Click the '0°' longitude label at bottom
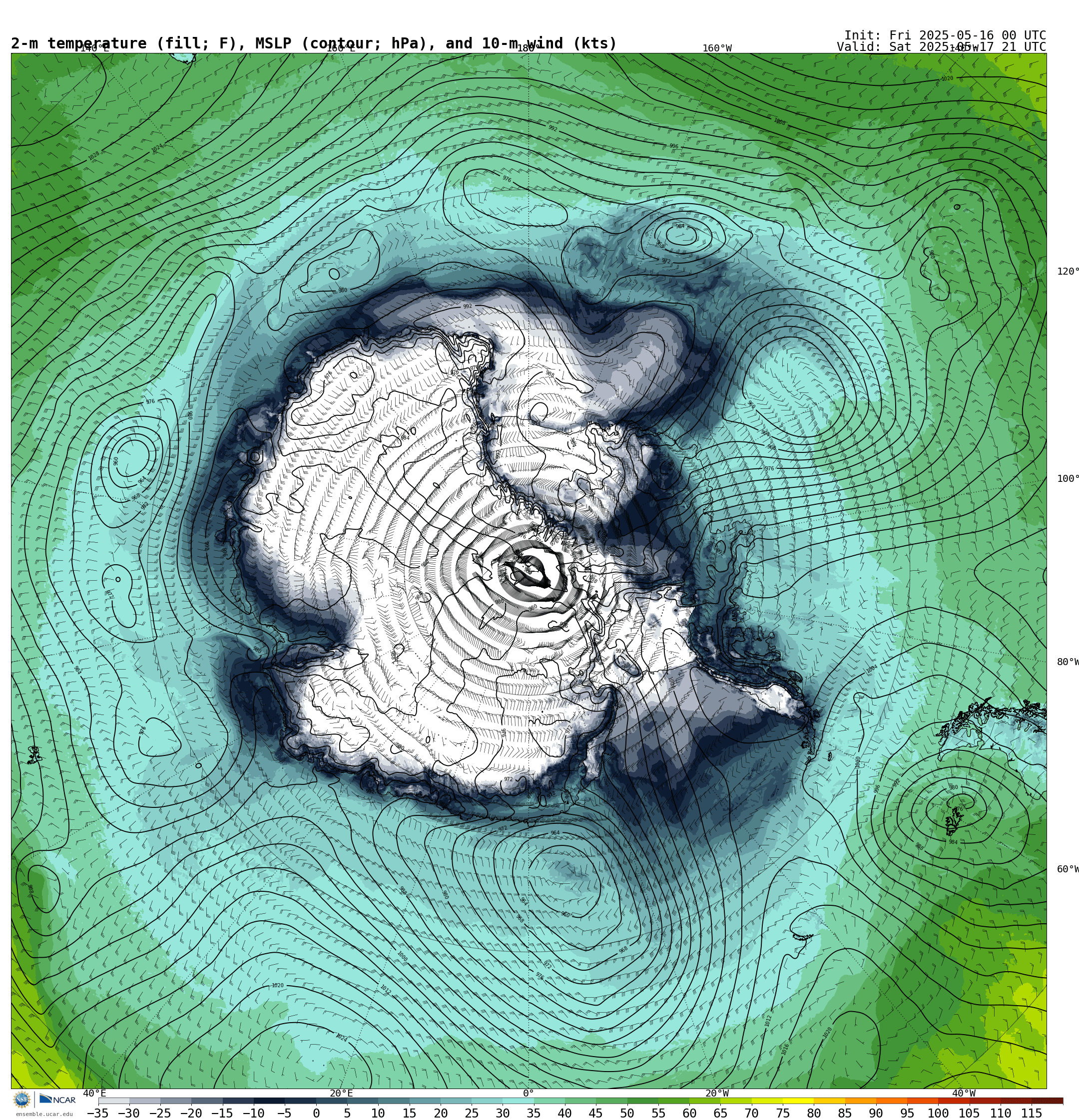 (529, 1094)
